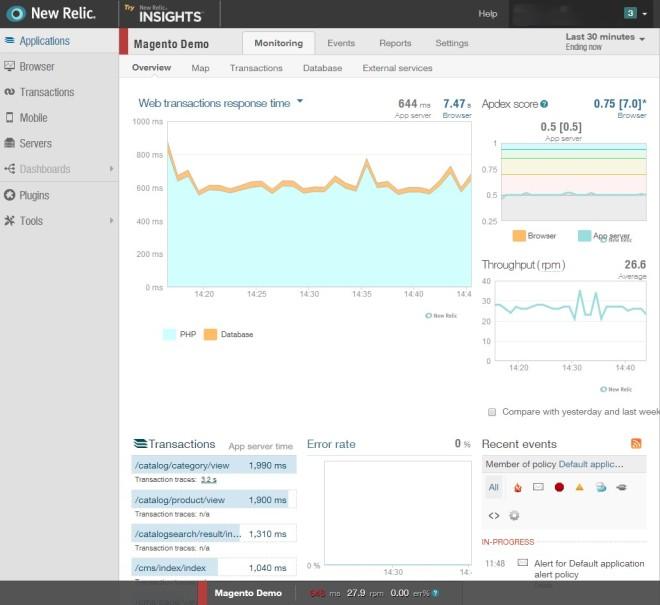This screenshot has height=605, width=660.
Task: Click the Apdex score help icon
Action: coord(544,104)
